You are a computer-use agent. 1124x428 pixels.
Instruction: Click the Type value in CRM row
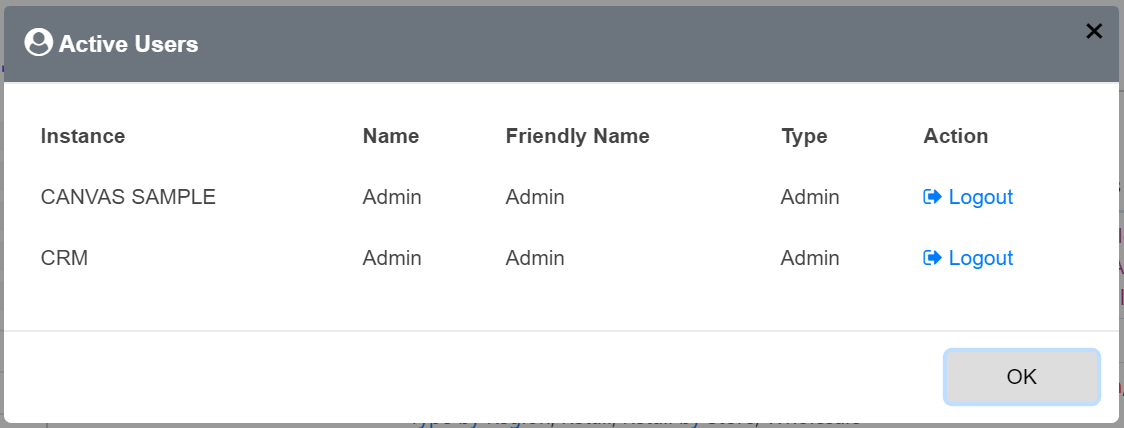point(810,258)
